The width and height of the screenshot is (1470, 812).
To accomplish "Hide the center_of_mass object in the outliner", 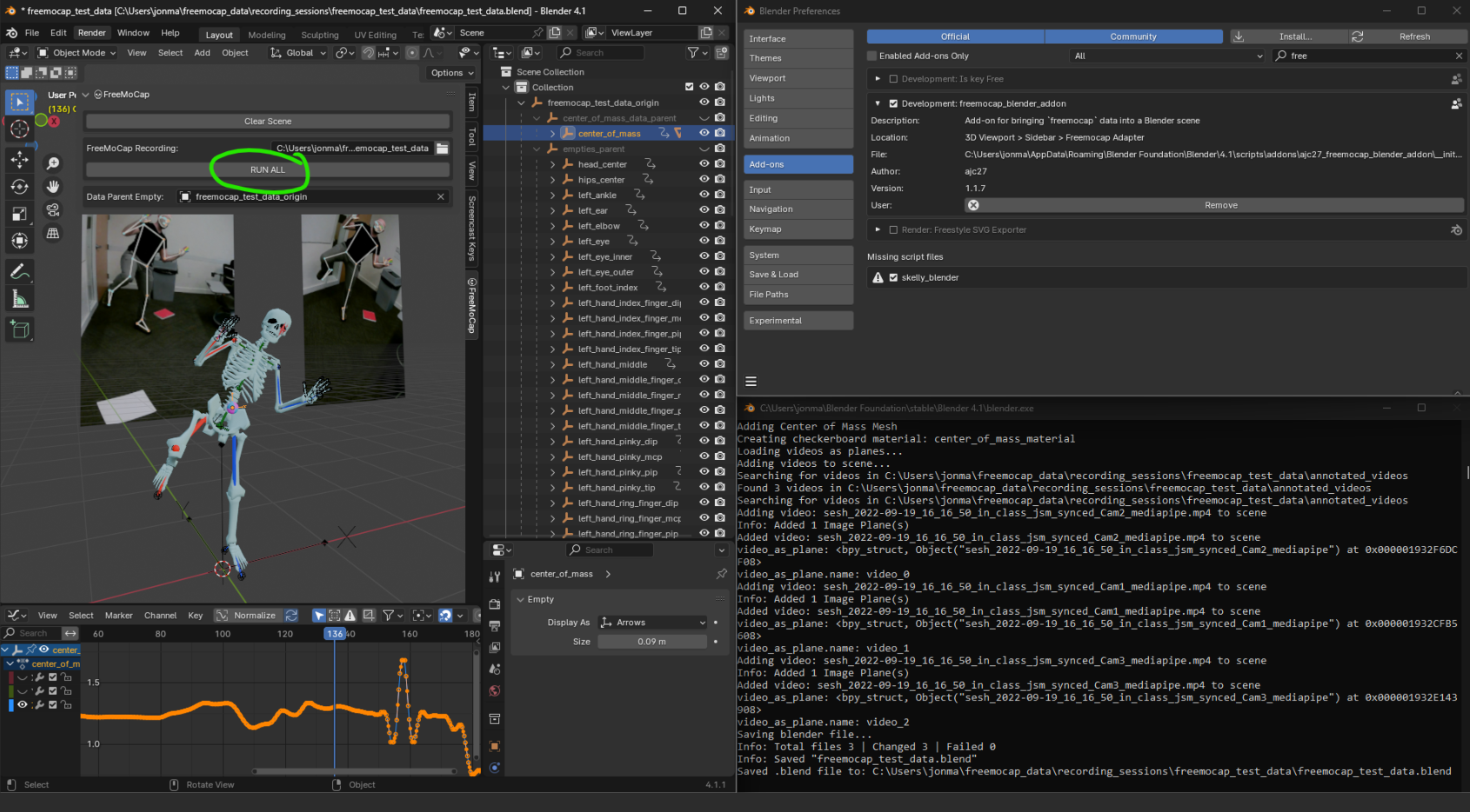I will [704, 132].
